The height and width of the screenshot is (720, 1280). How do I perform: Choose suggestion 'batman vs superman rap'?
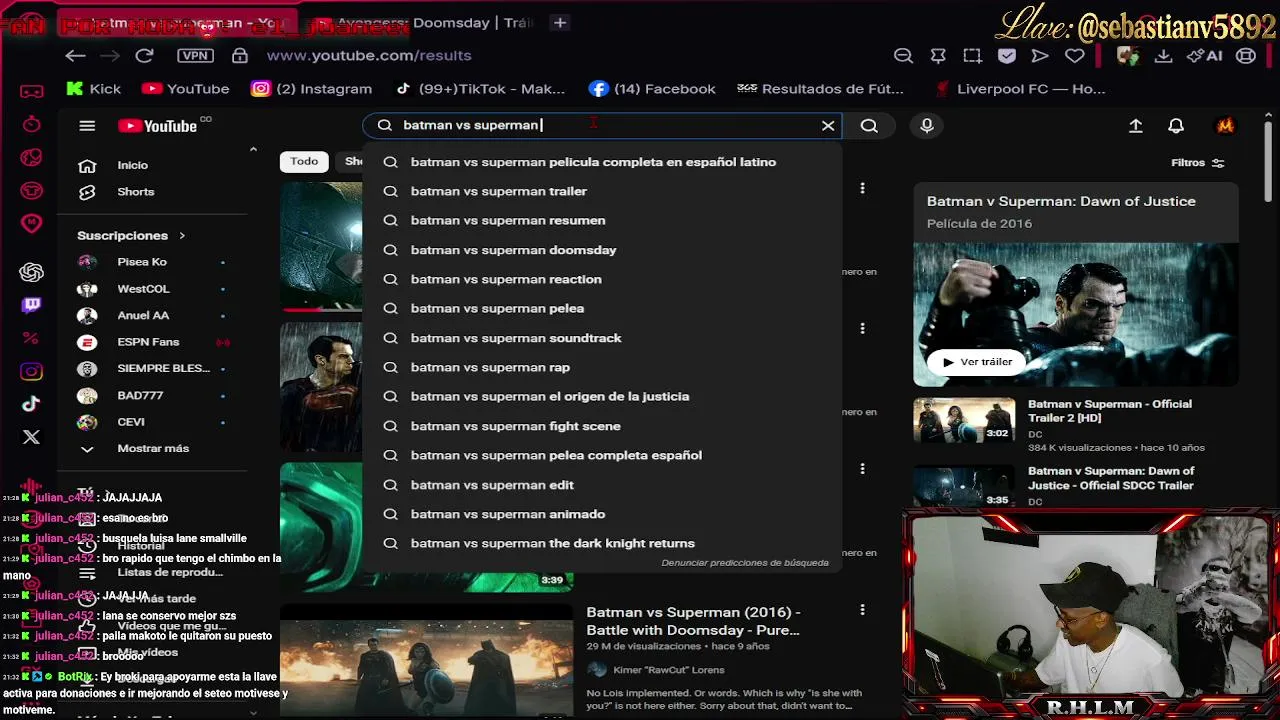tap(602, 367)
